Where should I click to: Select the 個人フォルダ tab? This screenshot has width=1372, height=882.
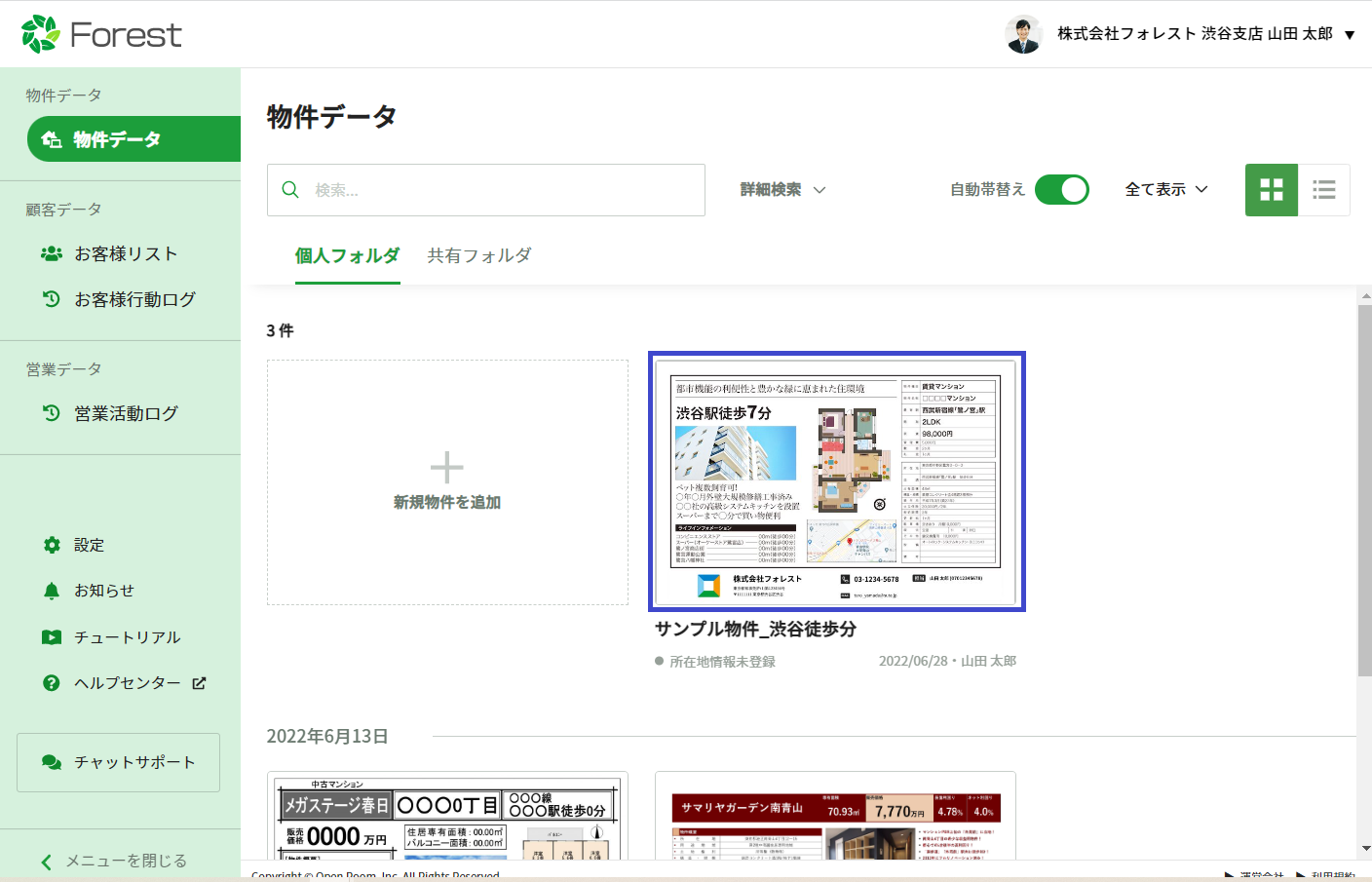(x=347, y=255)
